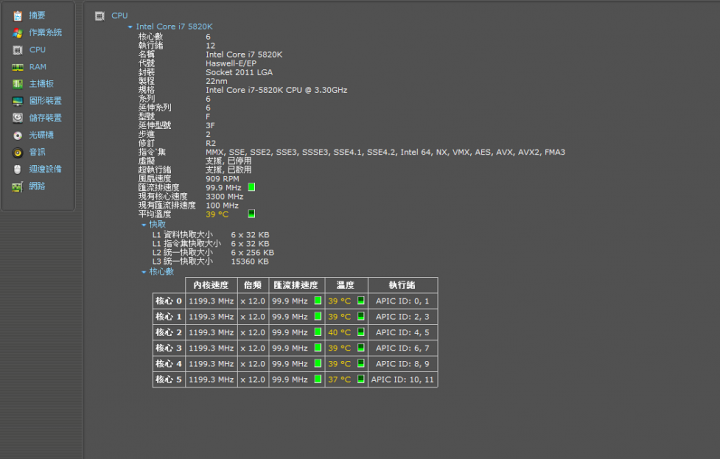This screenshot has height=459, width=720.
Task: Click the 909 RPM fan speed value
Action: point(222,179)
